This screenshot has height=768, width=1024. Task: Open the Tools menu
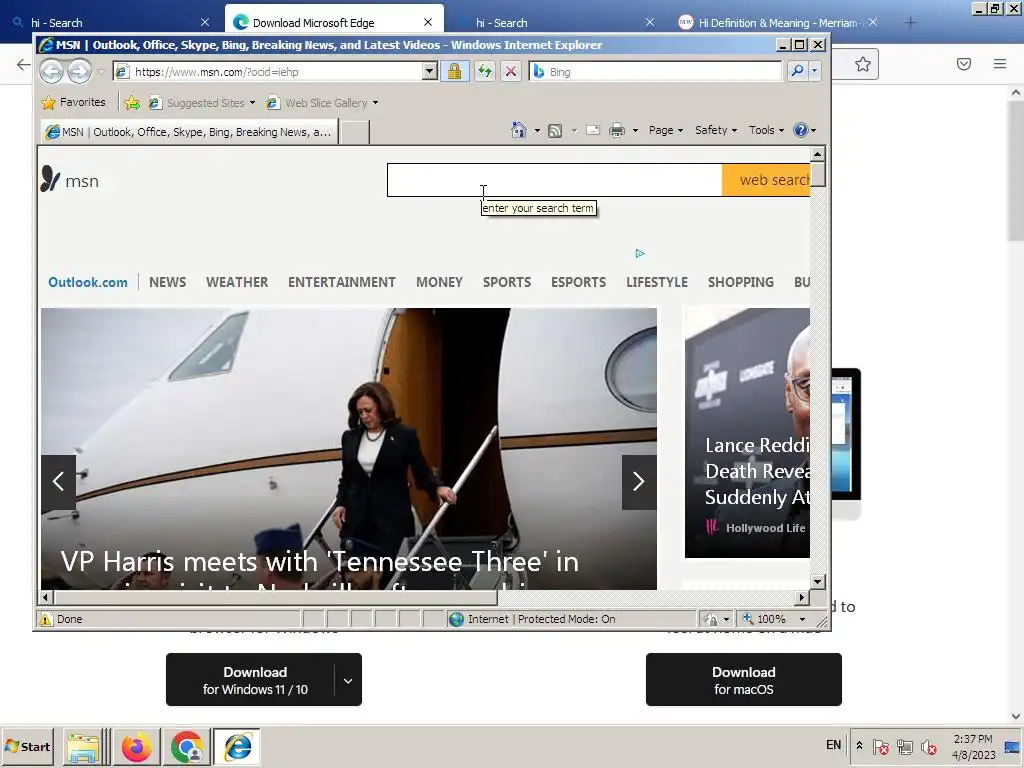[766, 130]
